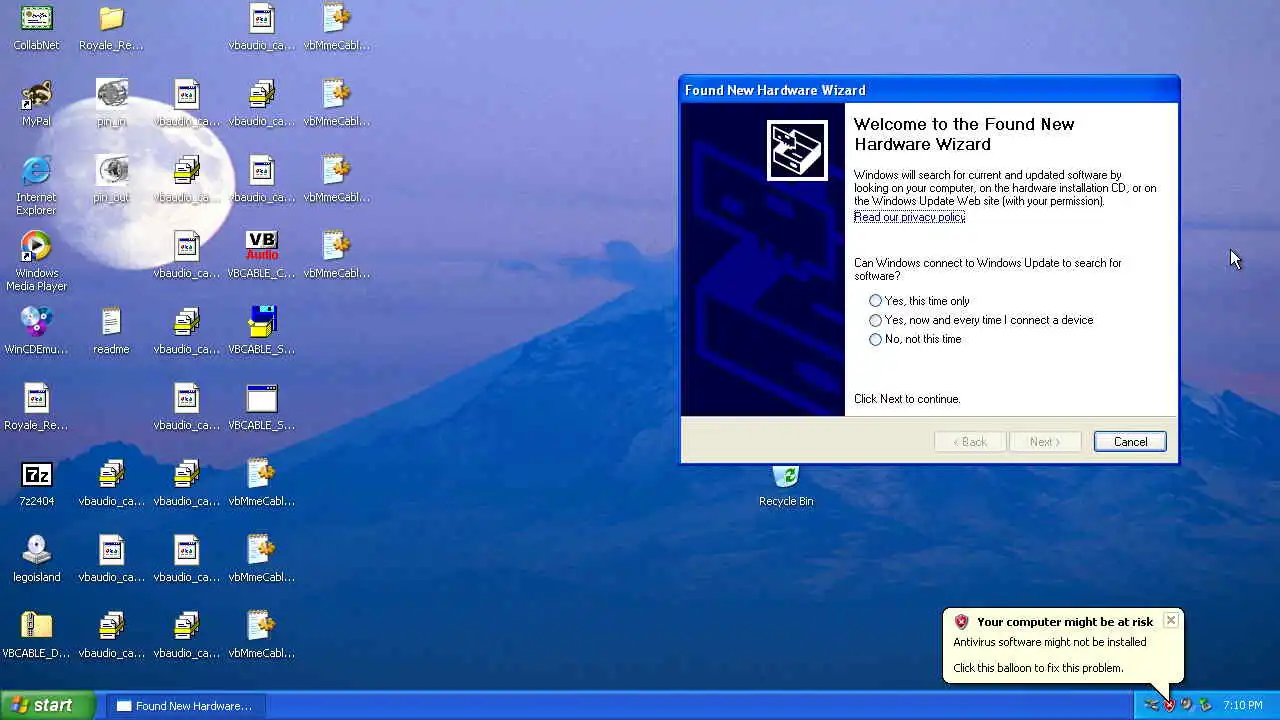
Task: Select the VBCABLE_S... floppy disk icon
Action: [x=261, y=331]
